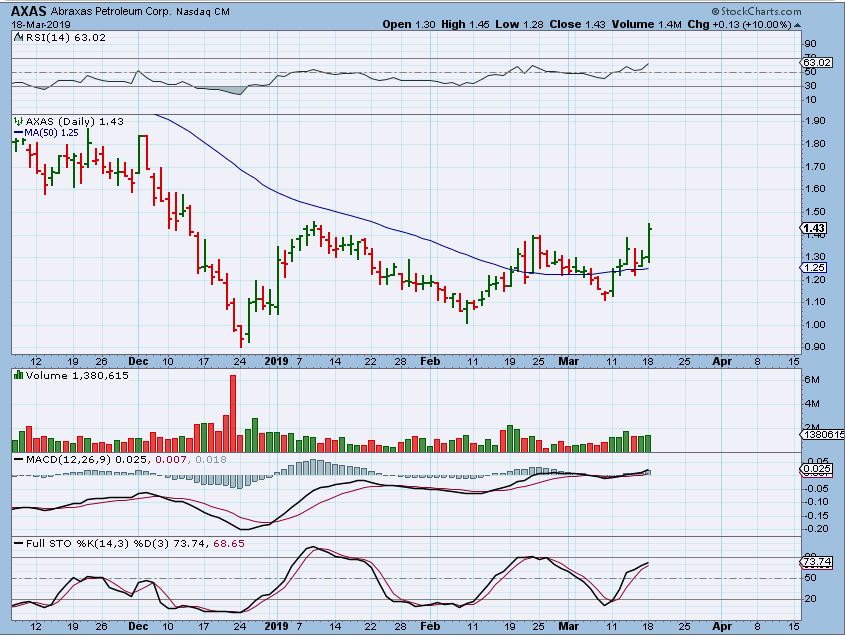Click the 1.43 current price tag
The height and width of the screenshot is (637, 845).
coord(813,229)
